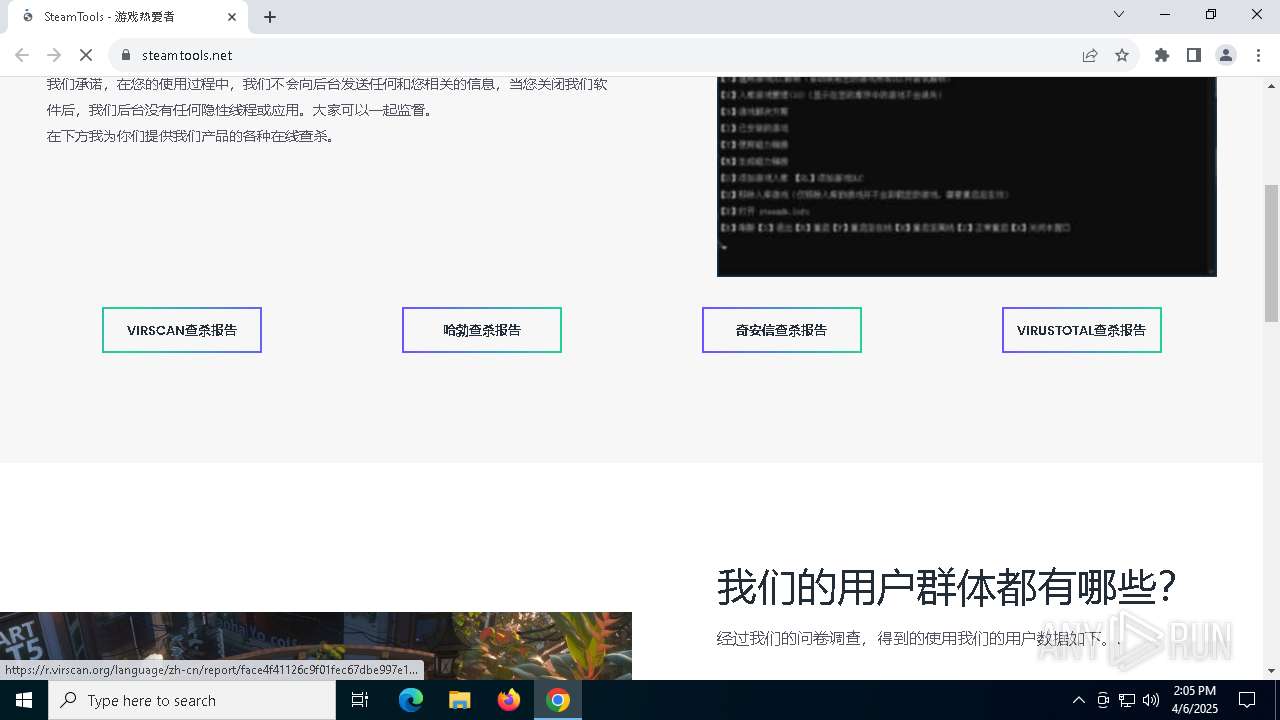This screenshot has height=720, width=1280.
Task: Click the Chrome taskbar icon
Action: pyautogui.click(x=558, y=700)
